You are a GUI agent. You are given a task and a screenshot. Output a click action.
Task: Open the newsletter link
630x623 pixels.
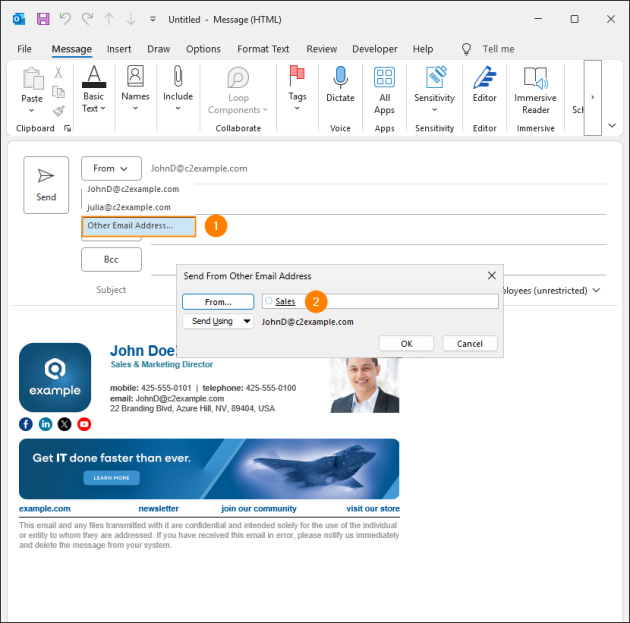pyautogui.click(x=159, y=509)
